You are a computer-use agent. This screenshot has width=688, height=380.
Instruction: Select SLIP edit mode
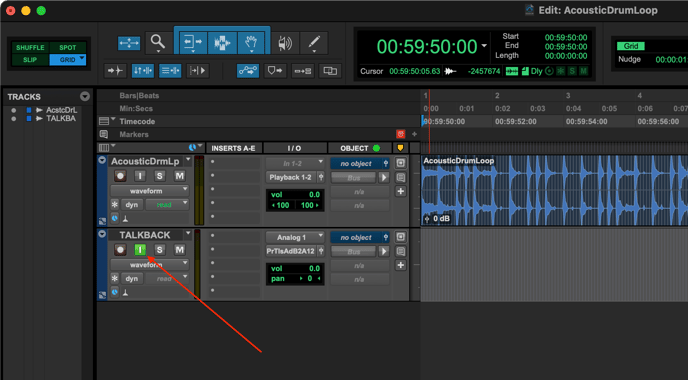click(x=30, y=60)
